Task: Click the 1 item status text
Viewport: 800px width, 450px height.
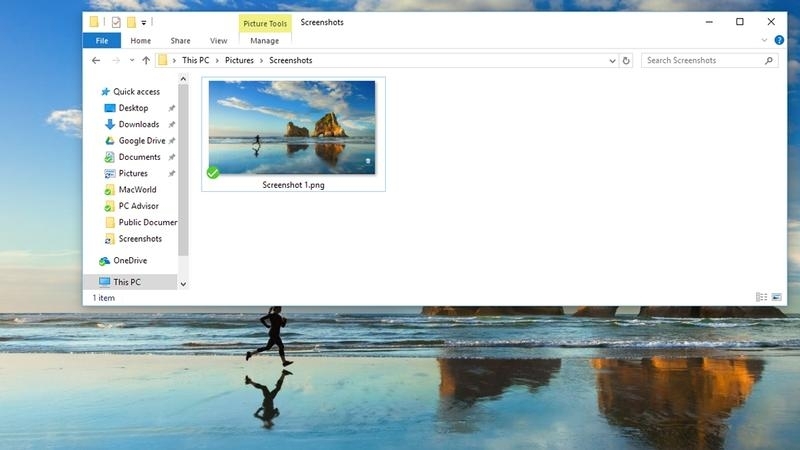Action: tap(104, 298)
